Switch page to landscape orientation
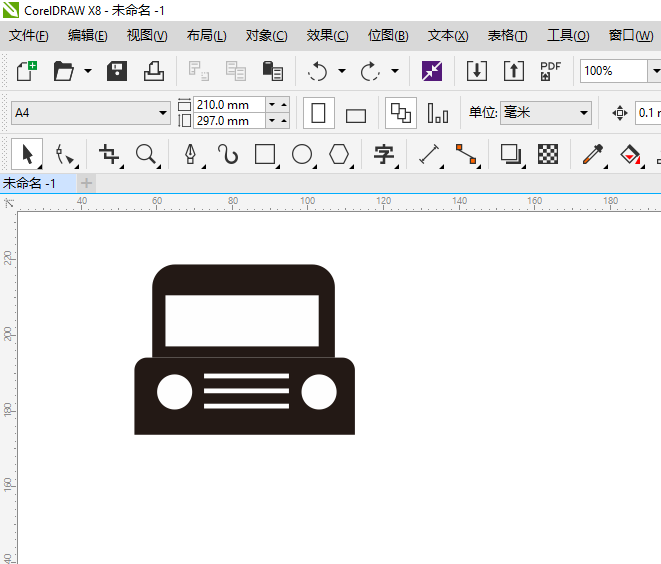 [355, 113]
